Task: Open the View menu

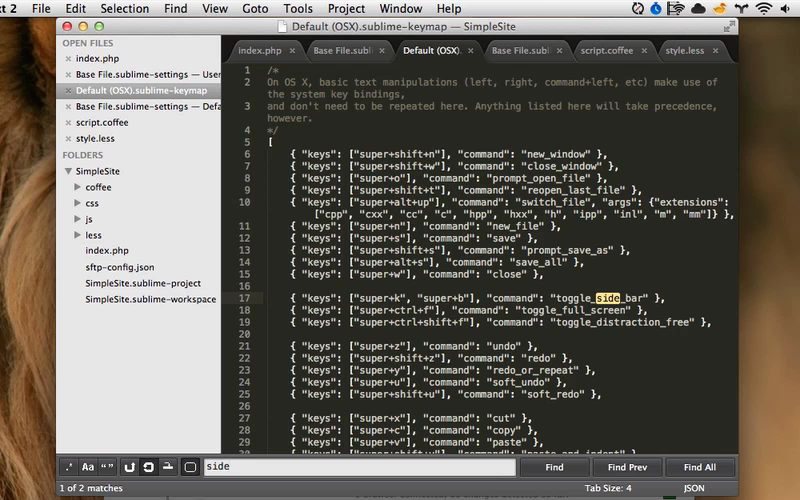Action: click(215, 9)
